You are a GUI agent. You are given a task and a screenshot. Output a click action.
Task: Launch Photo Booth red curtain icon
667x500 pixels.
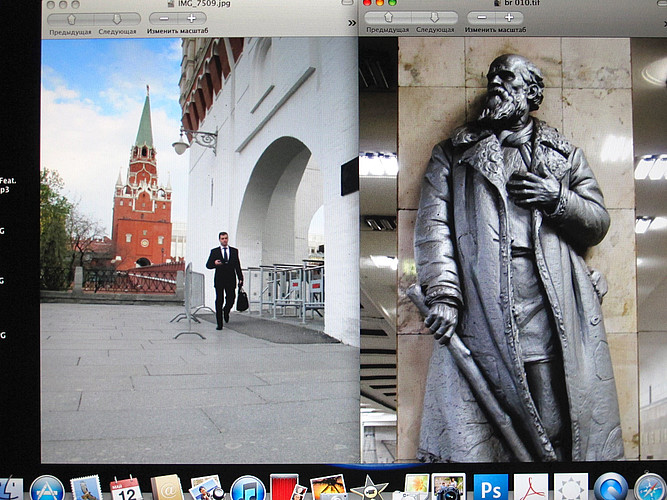coord(286,488)
